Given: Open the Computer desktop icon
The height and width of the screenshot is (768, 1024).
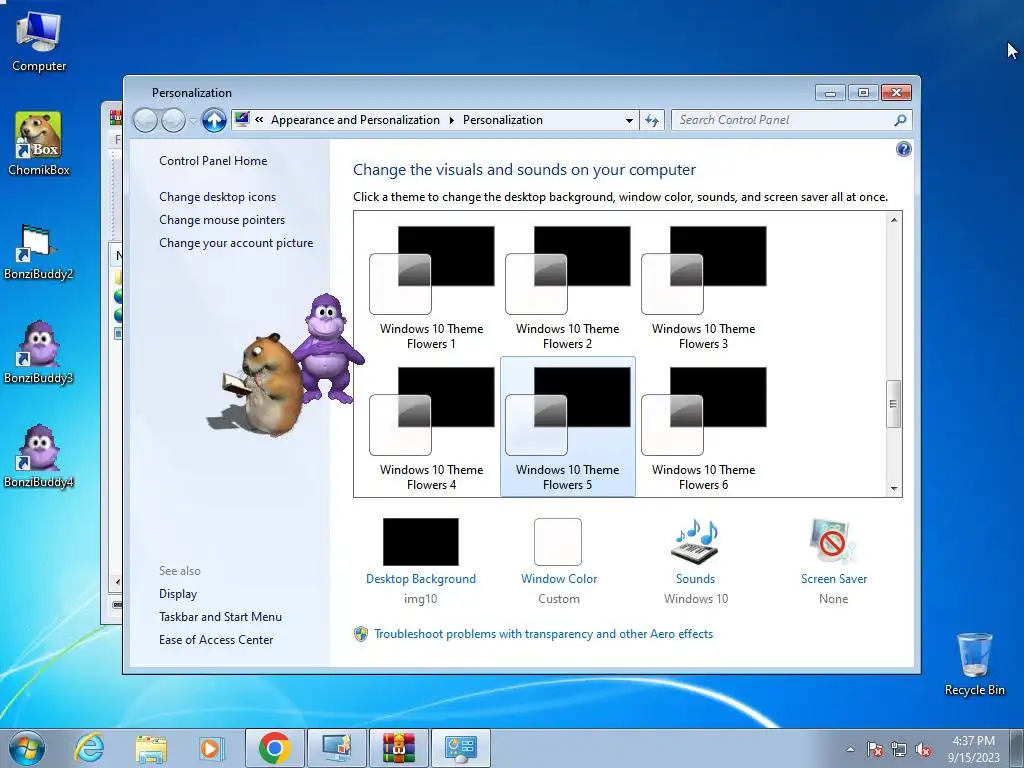Looking at the screenshot, I should coord(39,40).
